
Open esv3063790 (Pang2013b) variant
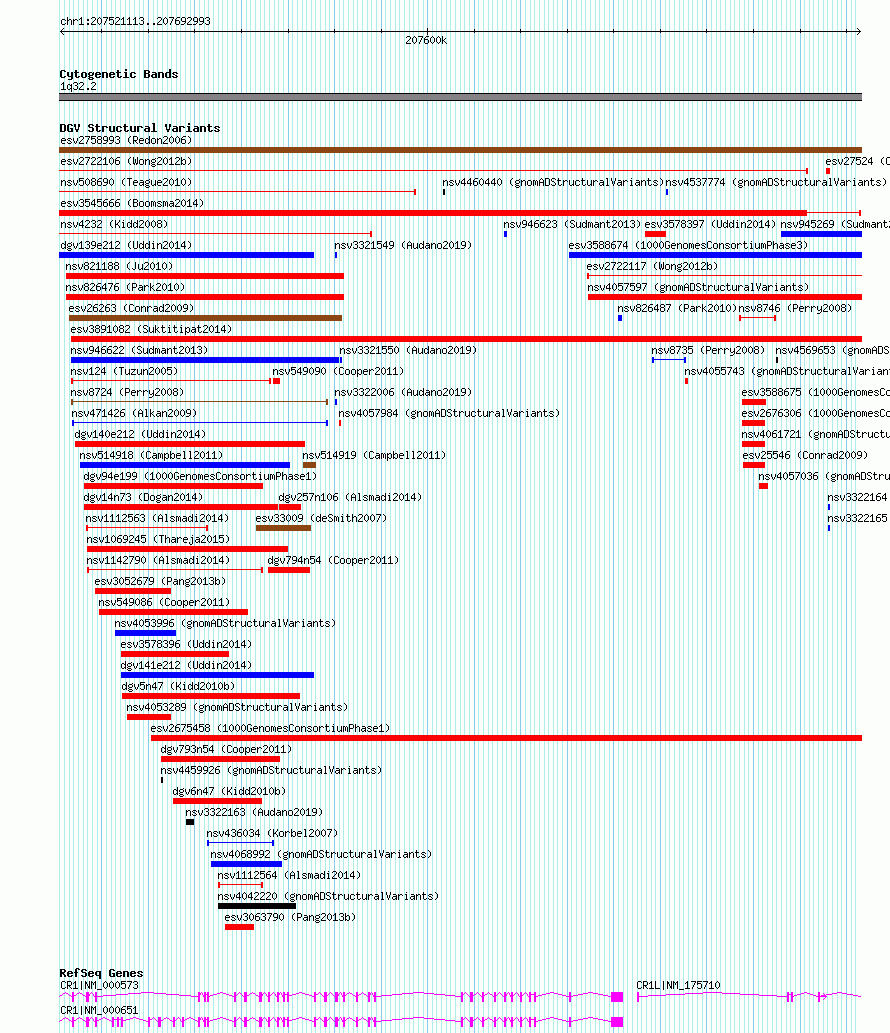[x=290, y=920]
